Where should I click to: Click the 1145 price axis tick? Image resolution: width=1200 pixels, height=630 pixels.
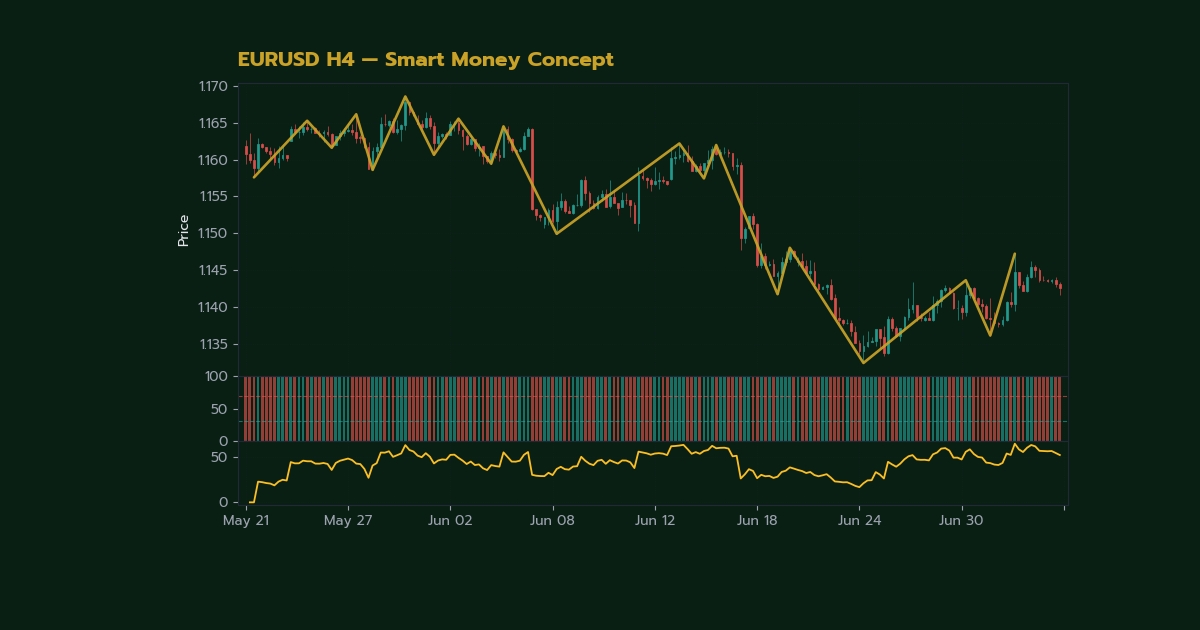213,270
